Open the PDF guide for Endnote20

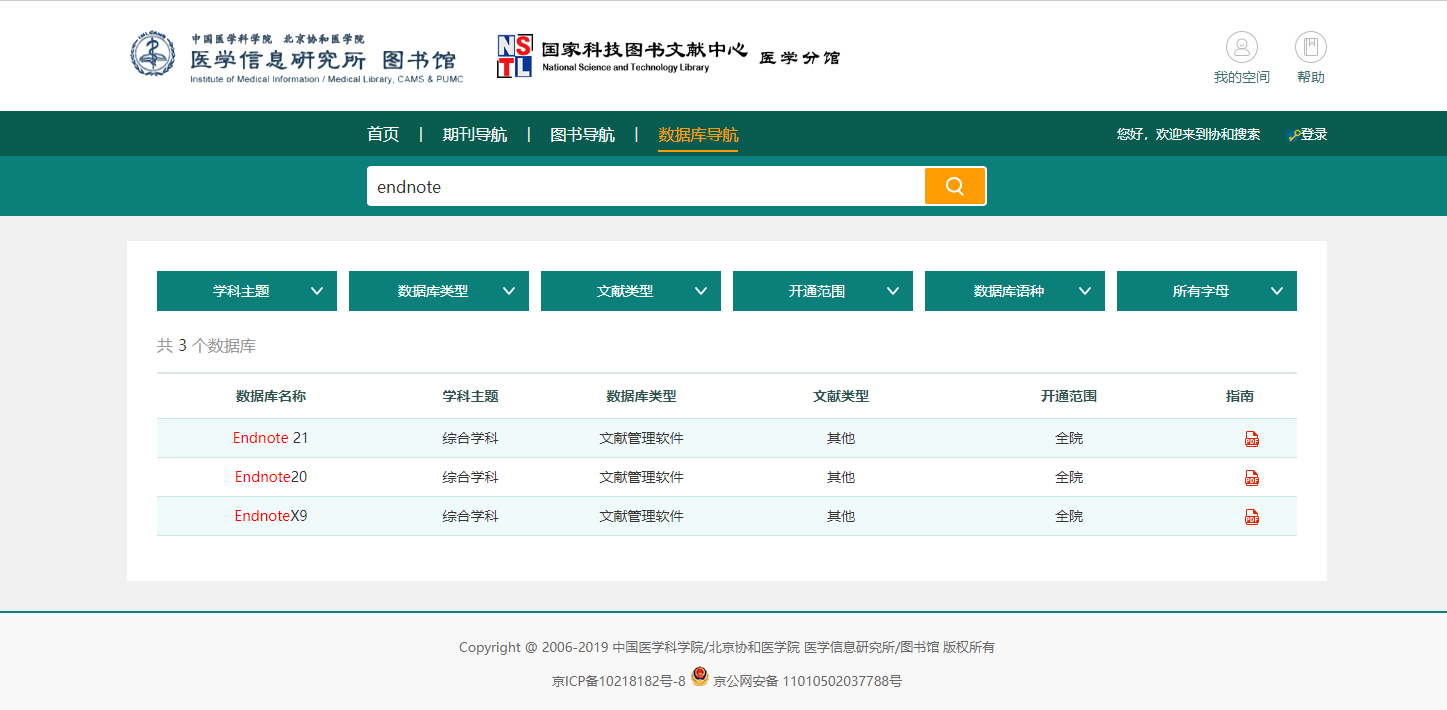click(1251, 478)
